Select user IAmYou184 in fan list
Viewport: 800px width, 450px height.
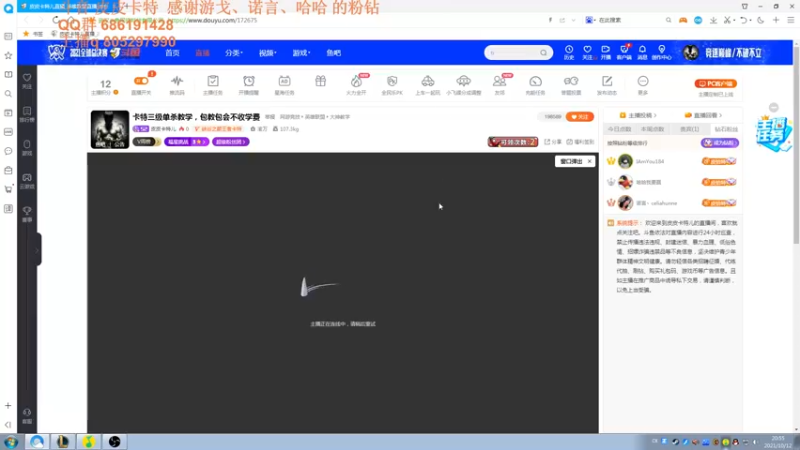coord(649,161)
